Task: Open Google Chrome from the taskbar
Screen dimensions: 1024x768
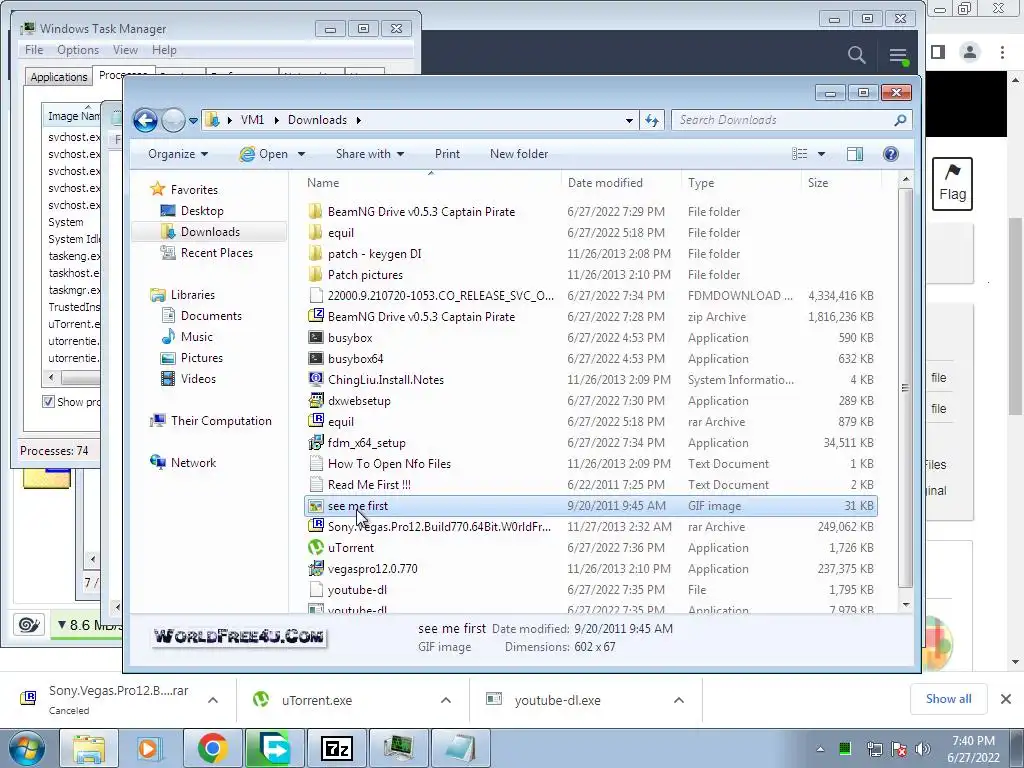Action: 212,748
